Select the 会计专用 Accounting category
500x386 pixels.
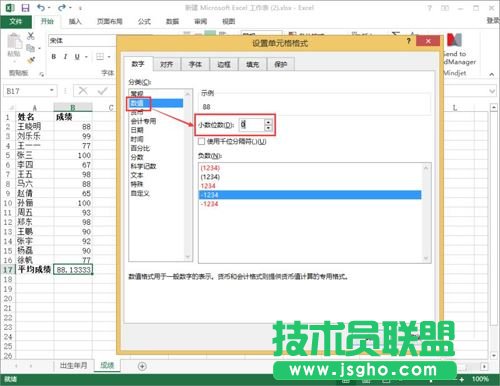pyautogui.click(x=143, y=121)
